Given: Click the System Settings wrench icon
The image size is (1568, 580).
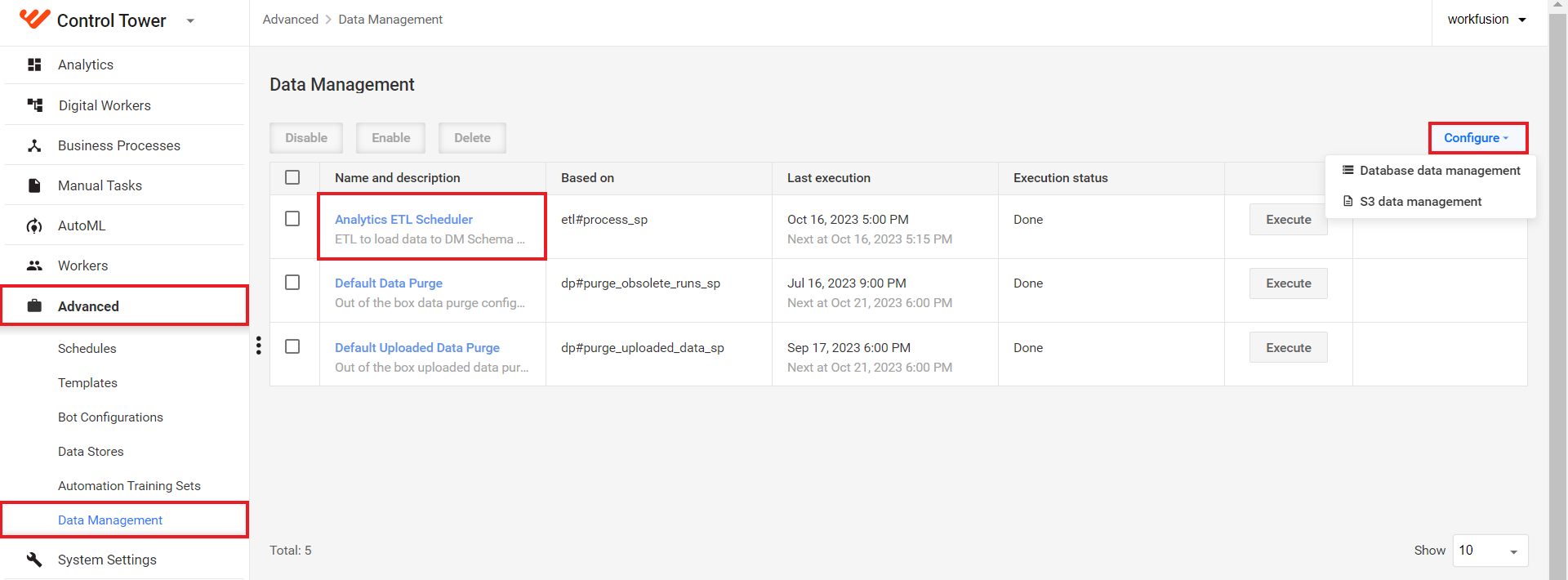Looking at the screenshot, I should [34, 560].
